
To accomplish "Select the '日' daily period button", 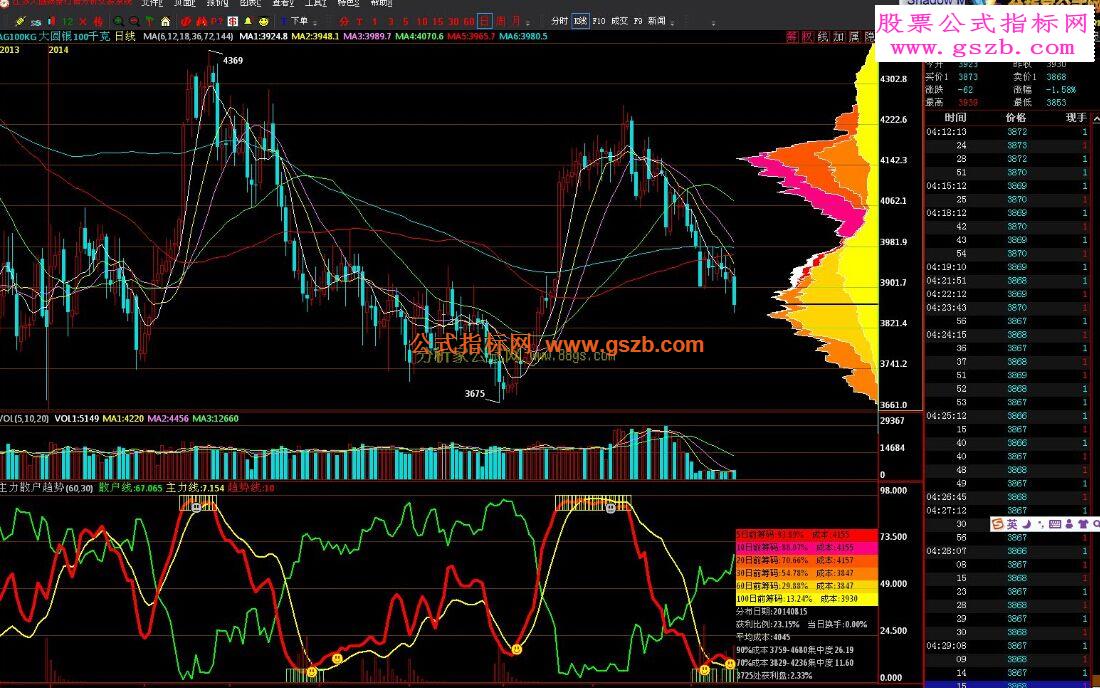I will (x=485, y=22).
